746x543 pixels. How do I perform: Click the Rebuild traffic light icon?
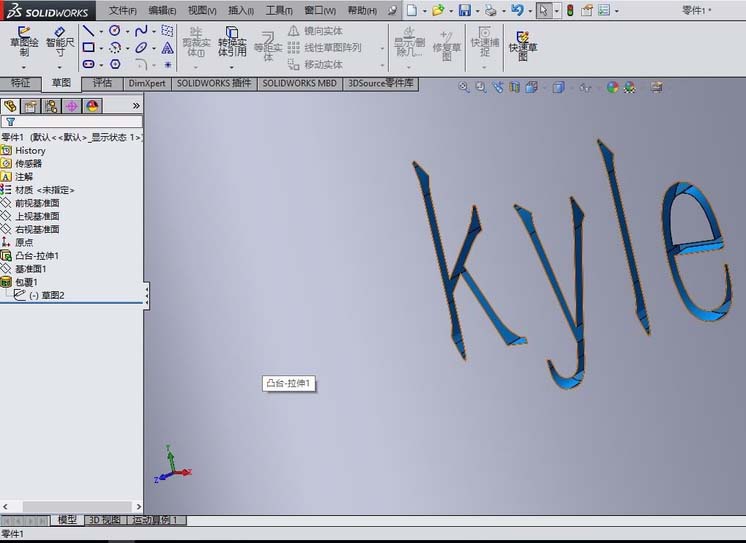pyautogui.click(x=570, y=10)
